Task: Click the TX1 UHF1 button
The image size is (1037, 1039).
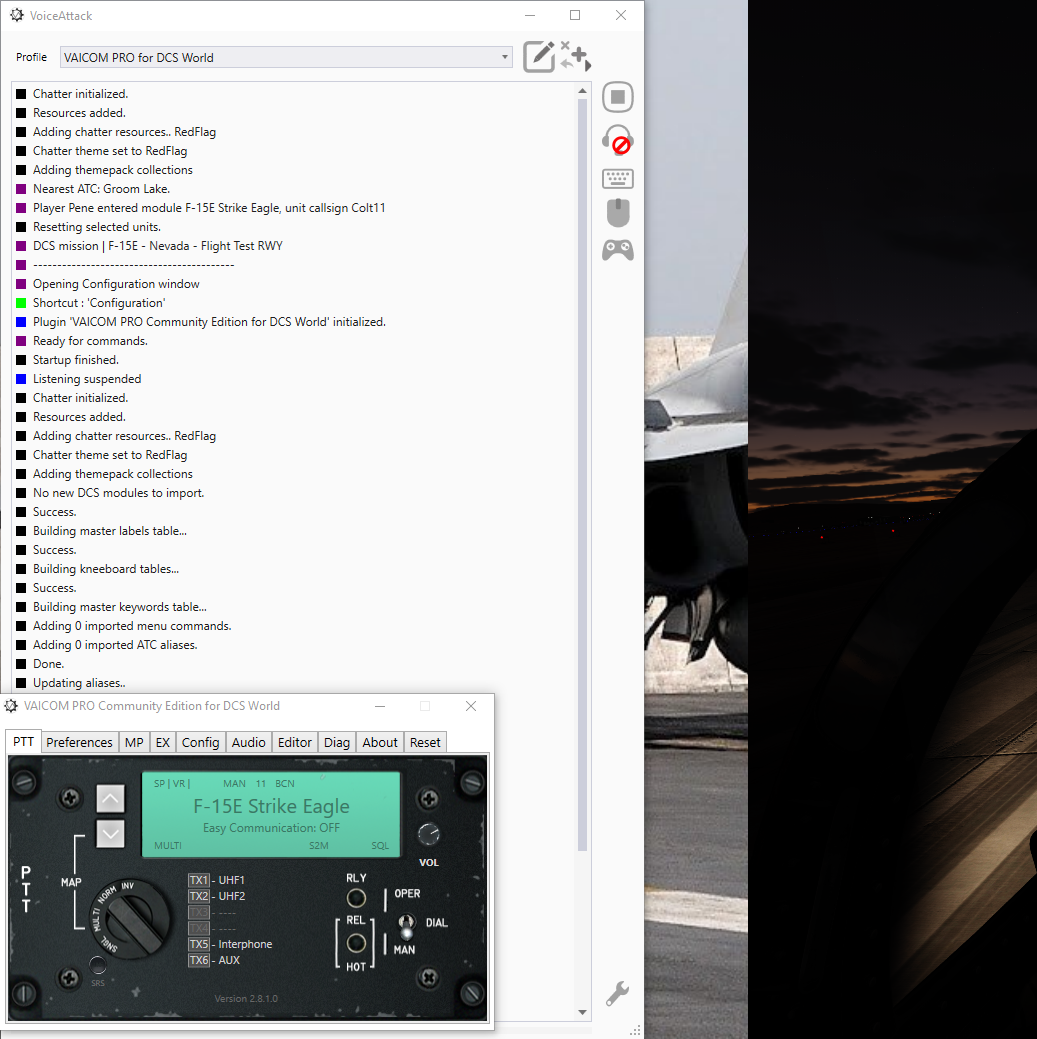Action: (x=199, y=880)
